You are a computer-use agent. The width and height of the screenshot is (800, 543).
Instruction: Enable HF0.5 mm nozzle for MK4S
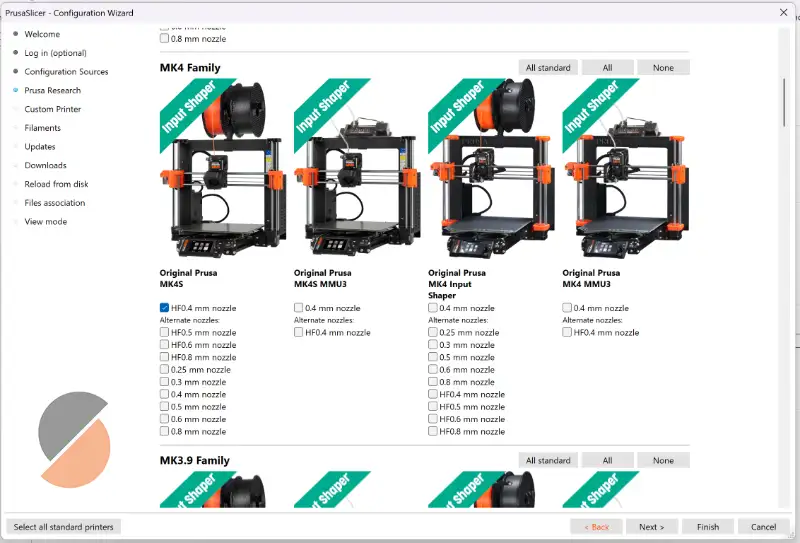(164, 332)
